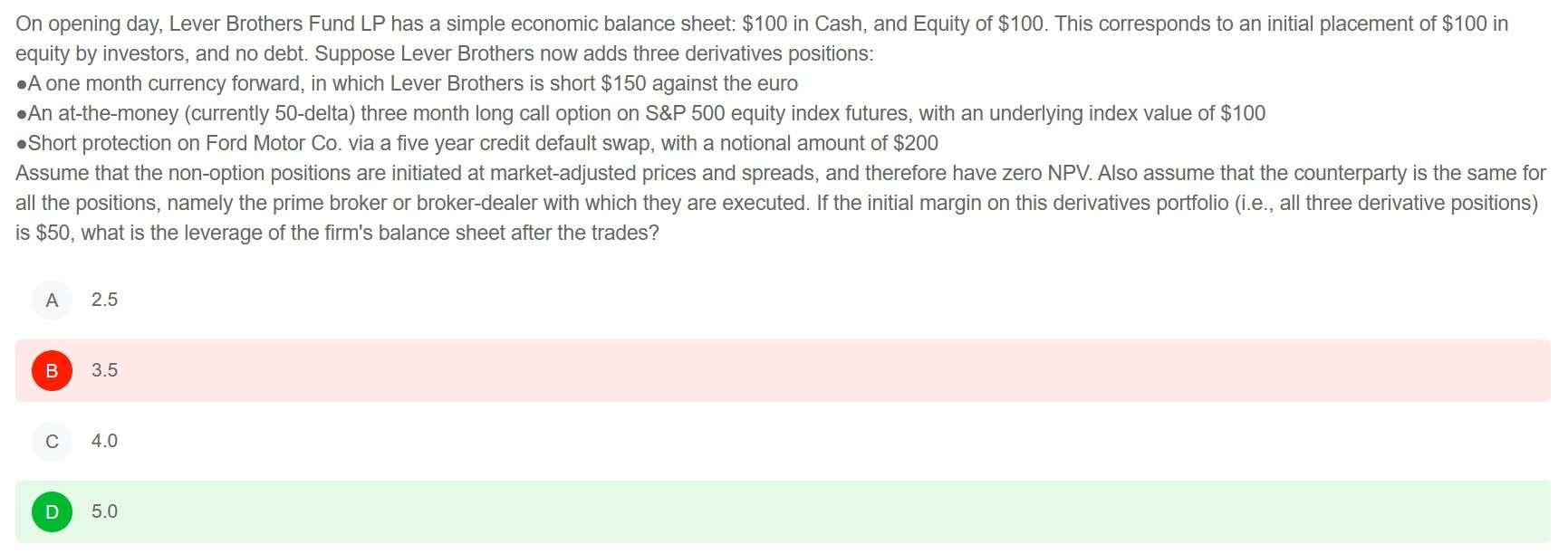Click the sentence starting "Assume that the non-option"
This screenshot has height=554, width=1568.
[x=553, y=173]
